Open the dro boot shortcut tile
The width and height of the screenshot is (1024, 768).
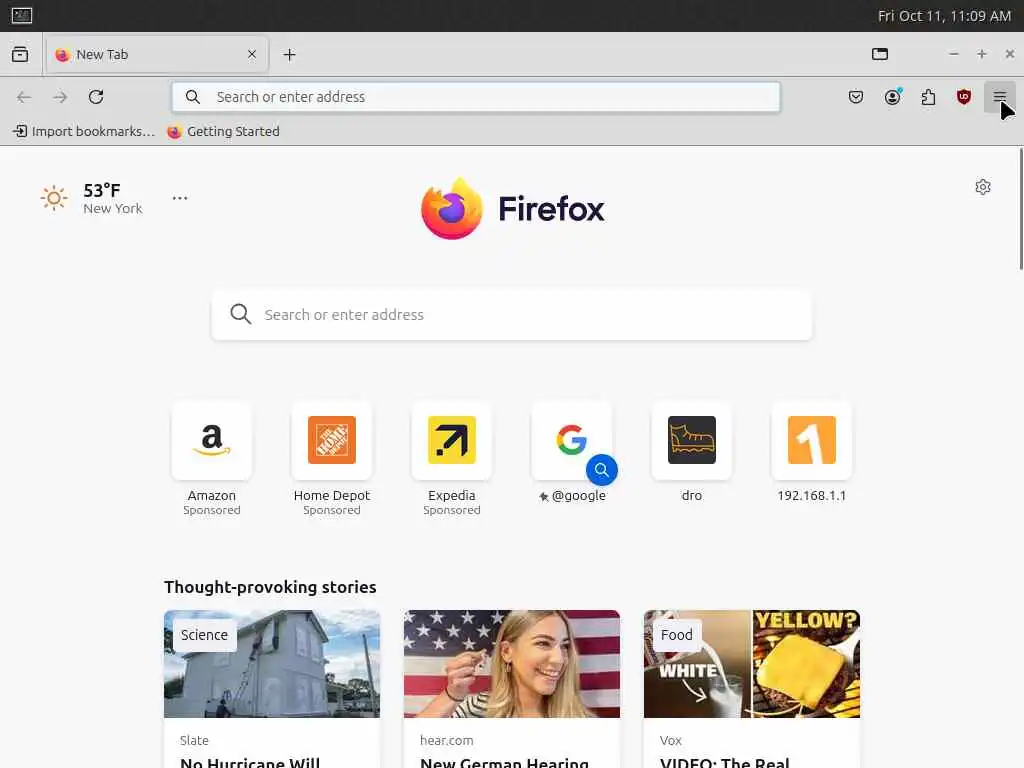pyautogui.click(x=692, y=441)
